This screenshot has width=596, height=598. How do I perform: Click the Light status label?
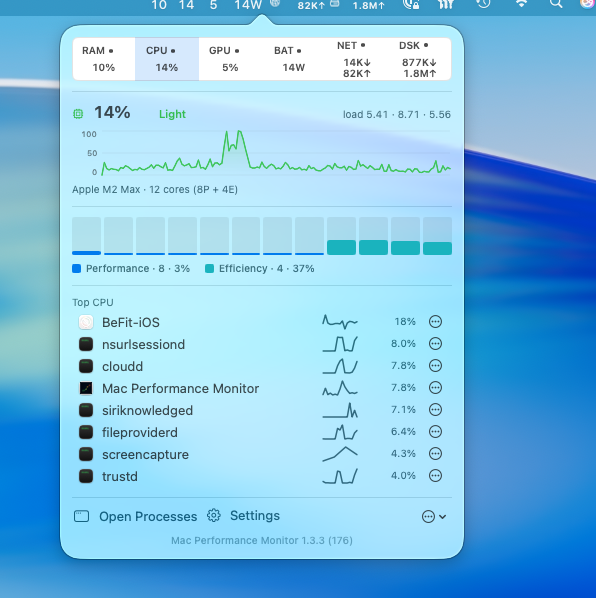172,114
